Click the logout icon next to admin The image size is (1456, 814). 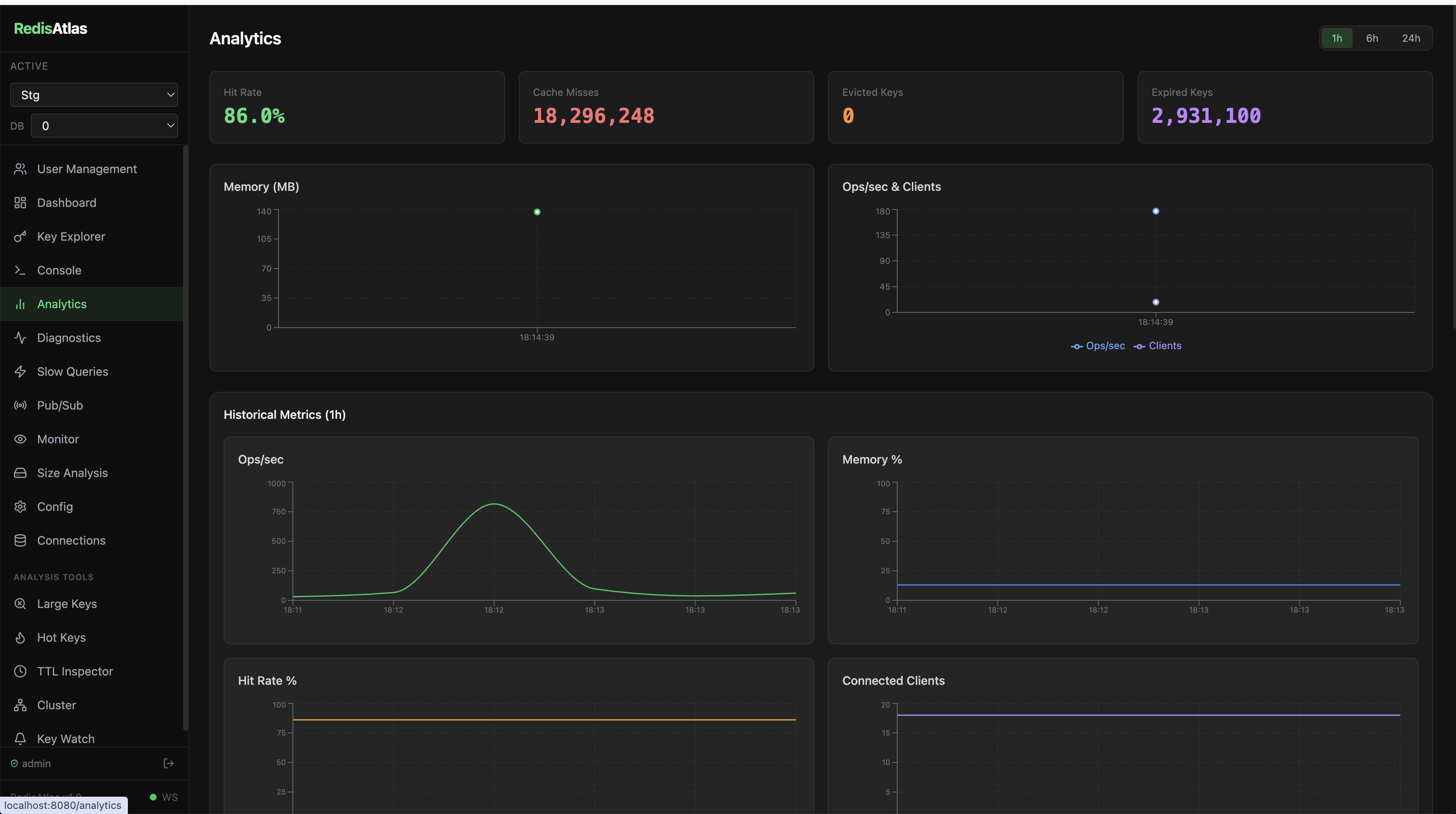(168, 763)
